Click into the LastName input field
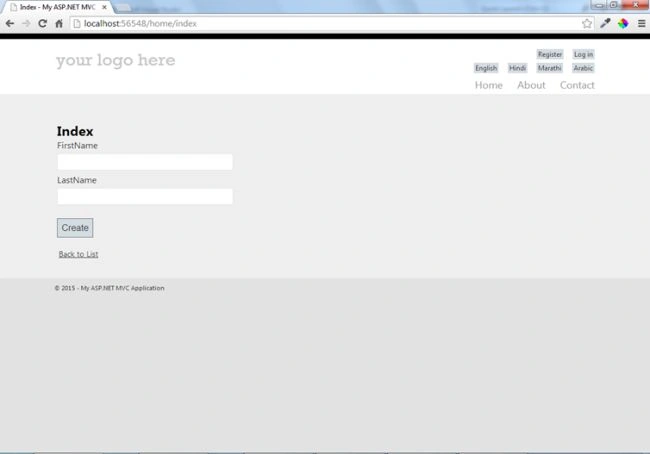 click(x=145, y=196)
